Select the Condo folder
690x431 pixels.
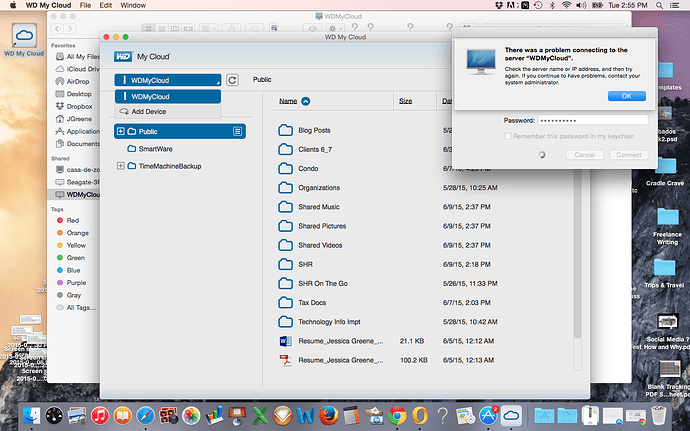(308, 169)
